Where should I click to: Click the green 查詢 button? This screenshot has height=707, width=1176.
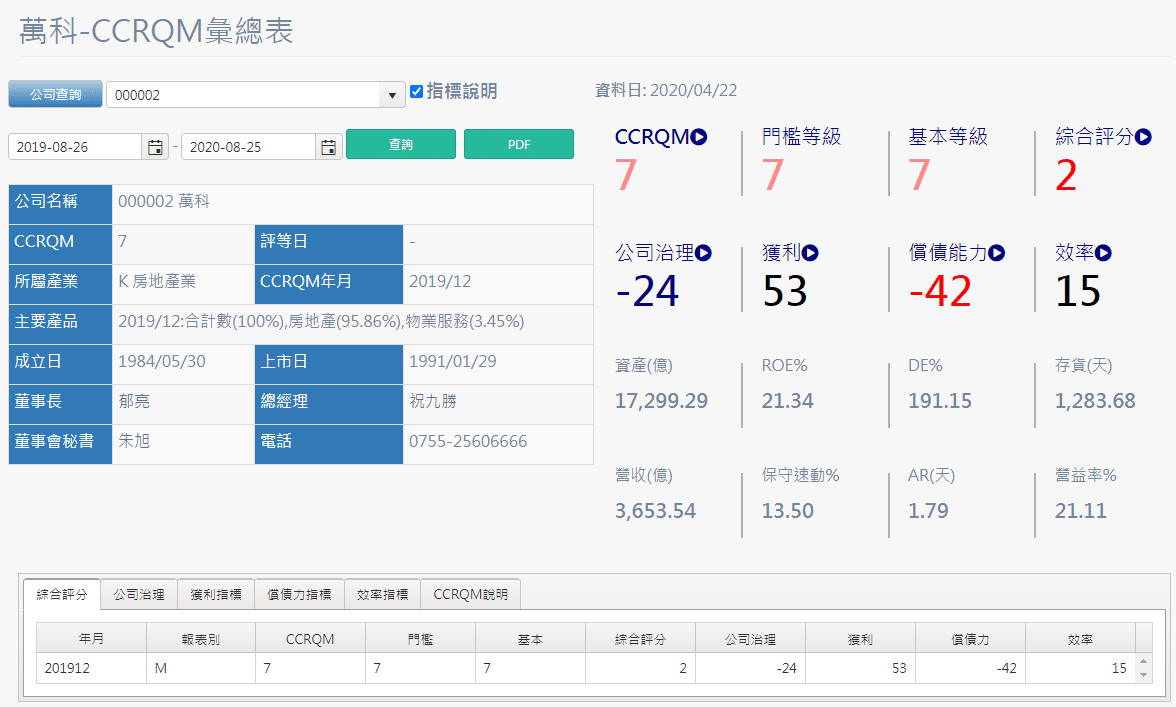[401, 145]
